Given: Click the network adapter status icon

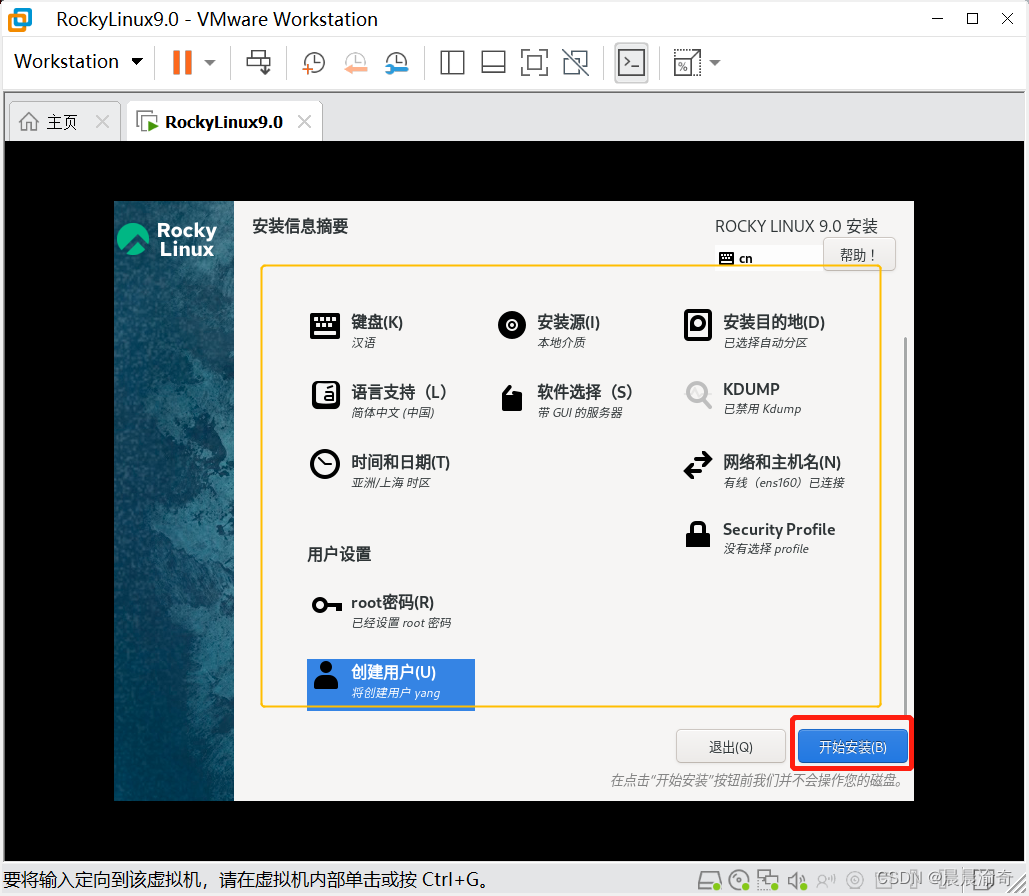Looking at the screenshot, I should click(767, 880).
